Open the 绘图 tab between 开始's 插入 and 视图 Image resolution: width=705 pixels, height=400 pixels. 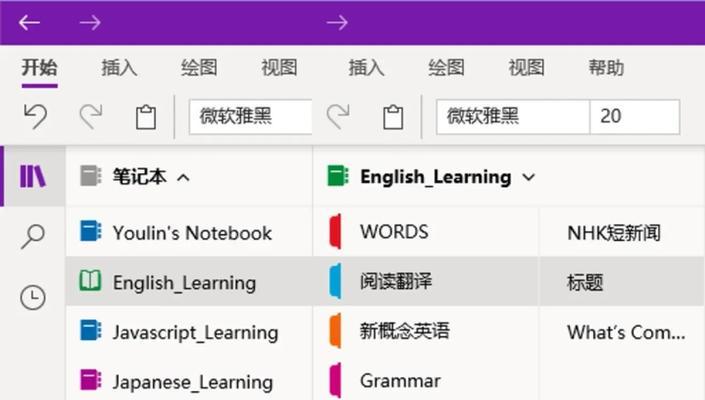[x=199, y=68]
